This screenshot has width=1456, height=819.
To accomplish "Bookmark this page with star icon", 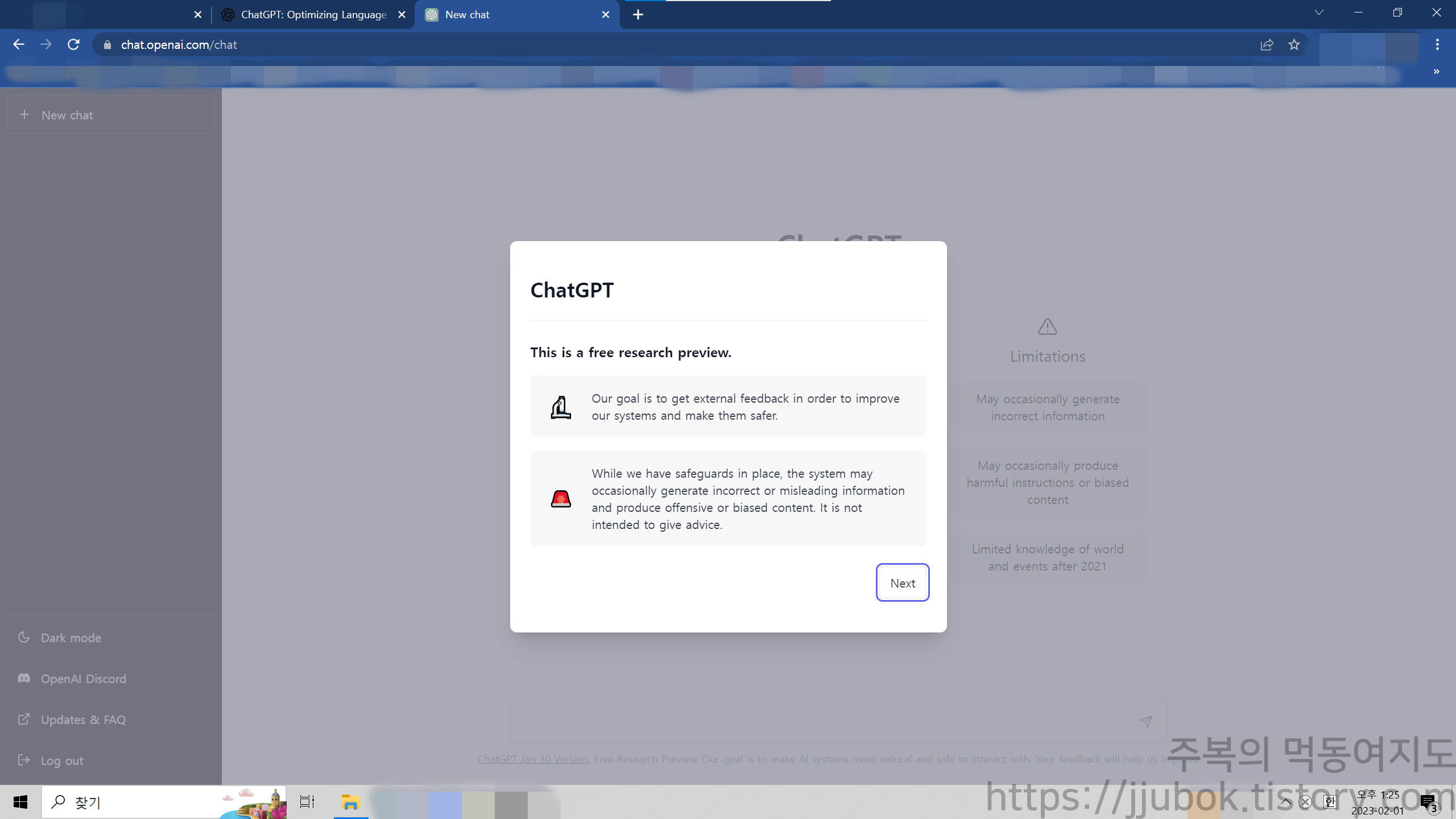I will [x=1294, y=44].
